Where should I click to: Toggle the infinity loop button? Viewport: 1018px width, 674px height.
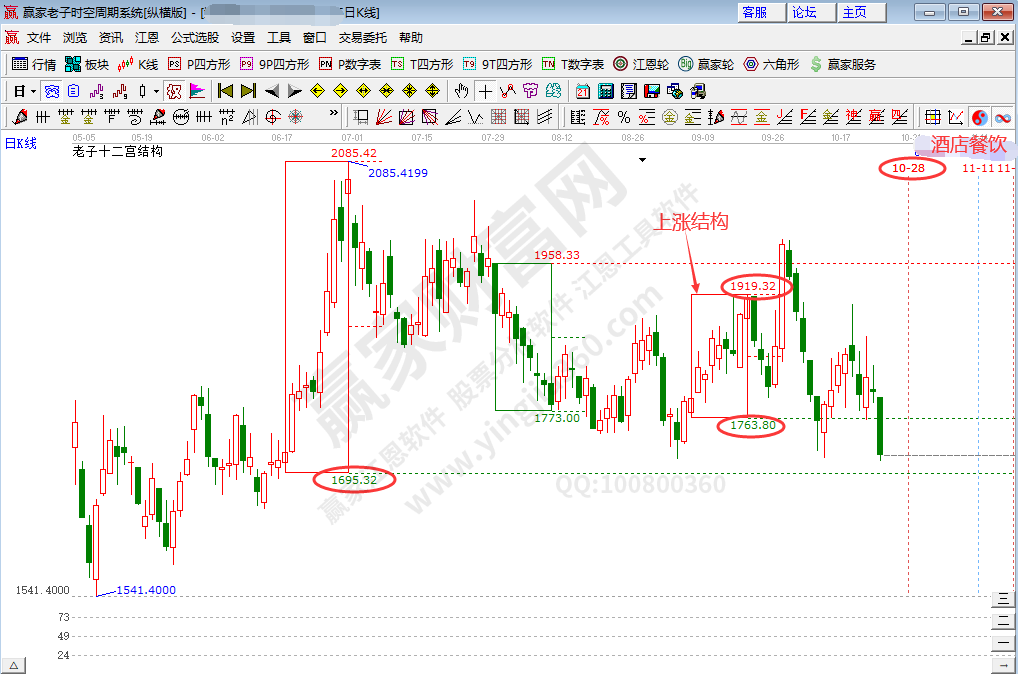pyautogui.click(x=1001, y=117)
